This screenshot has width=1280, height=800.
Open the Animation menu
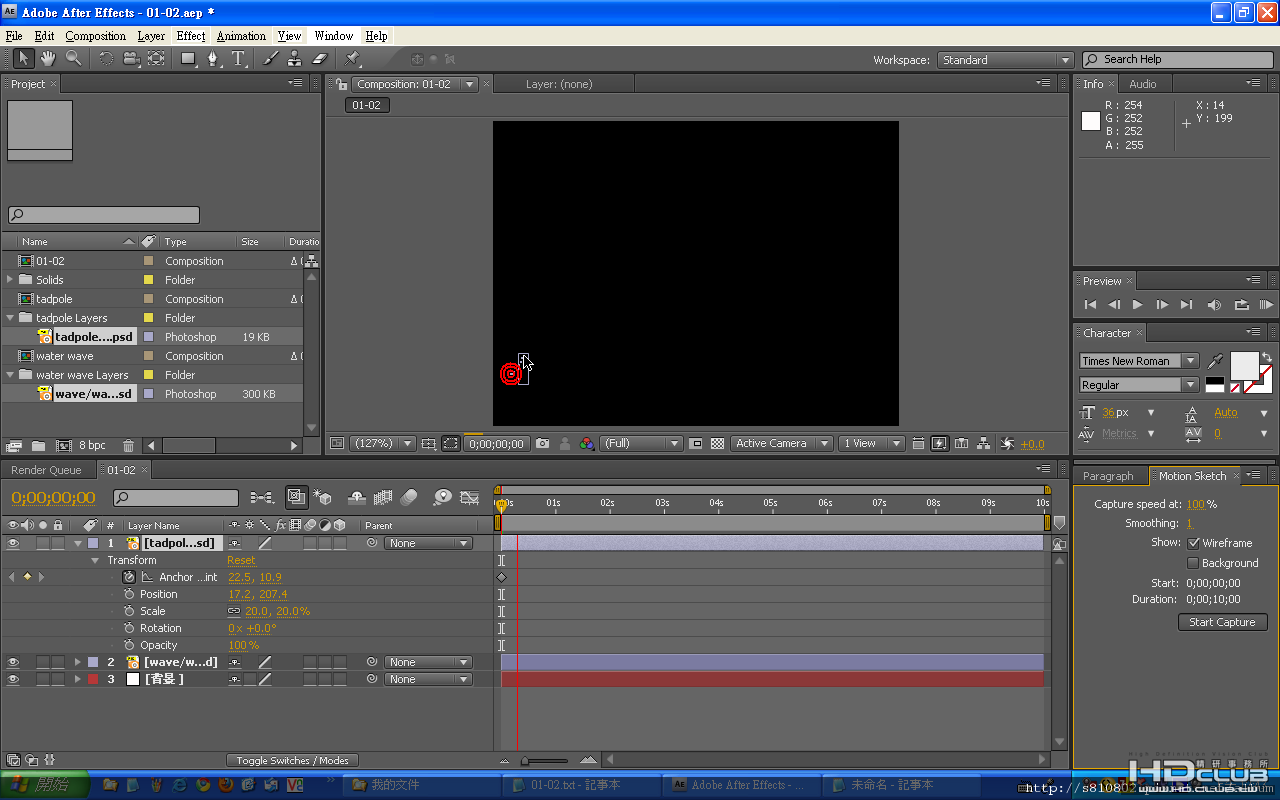pyautogui.click(x=241, y=36)
